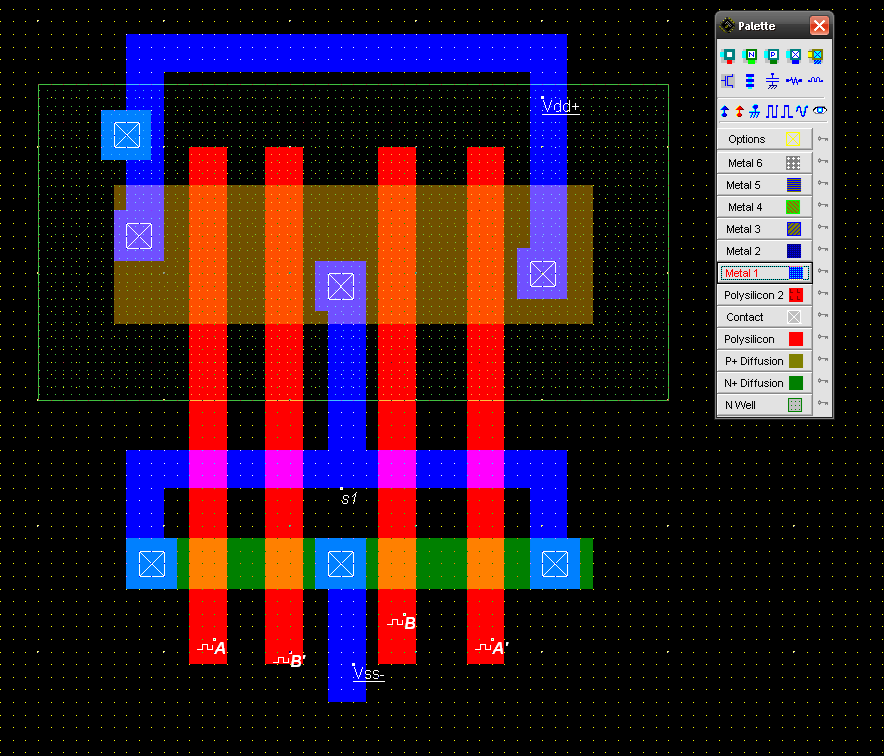Place a Vdd supply with blue arrow icon
The image size is (884, 756).
pyautogui.click(x=725, y=112)
